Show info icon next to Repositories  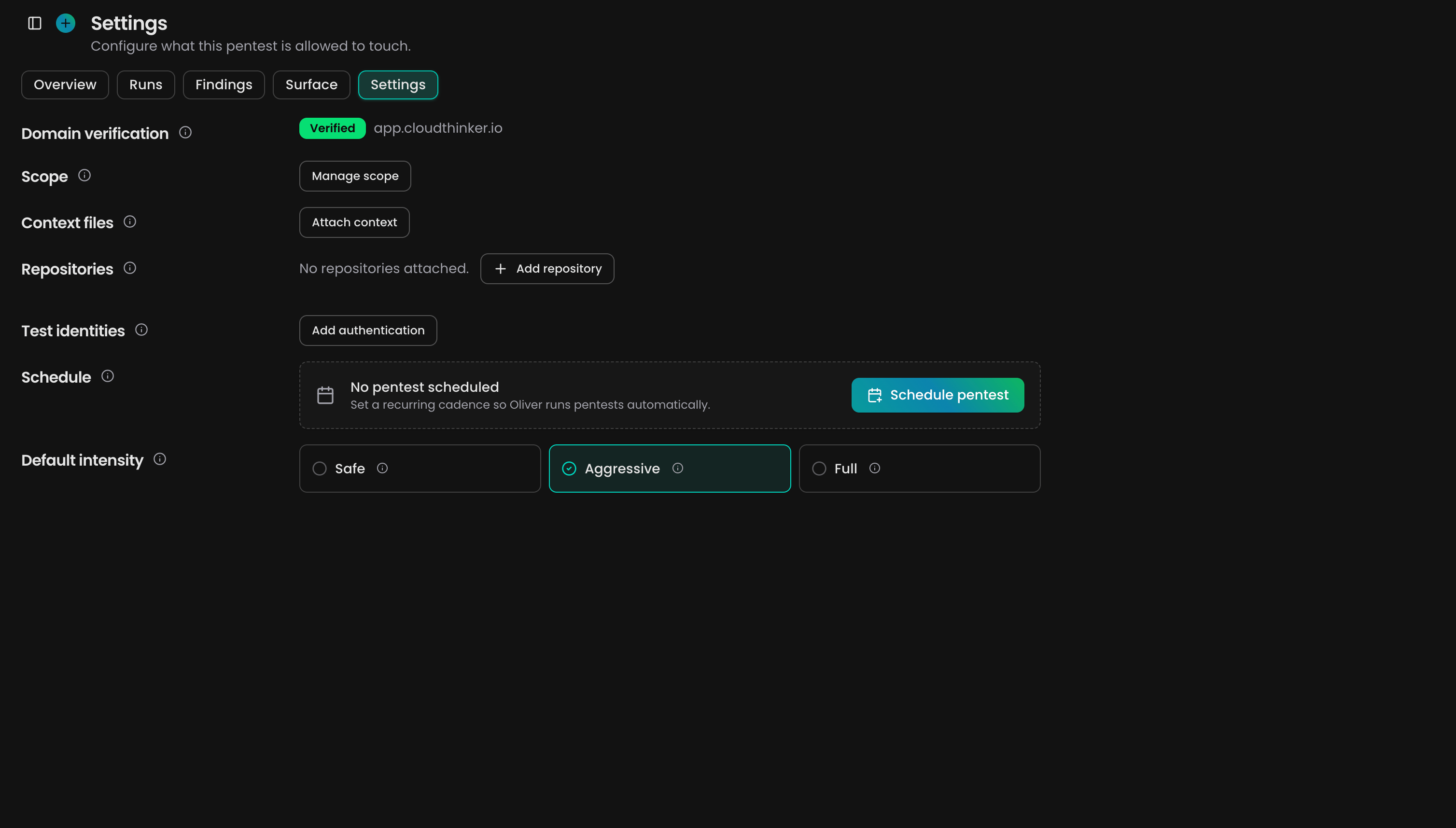[130, 268]
